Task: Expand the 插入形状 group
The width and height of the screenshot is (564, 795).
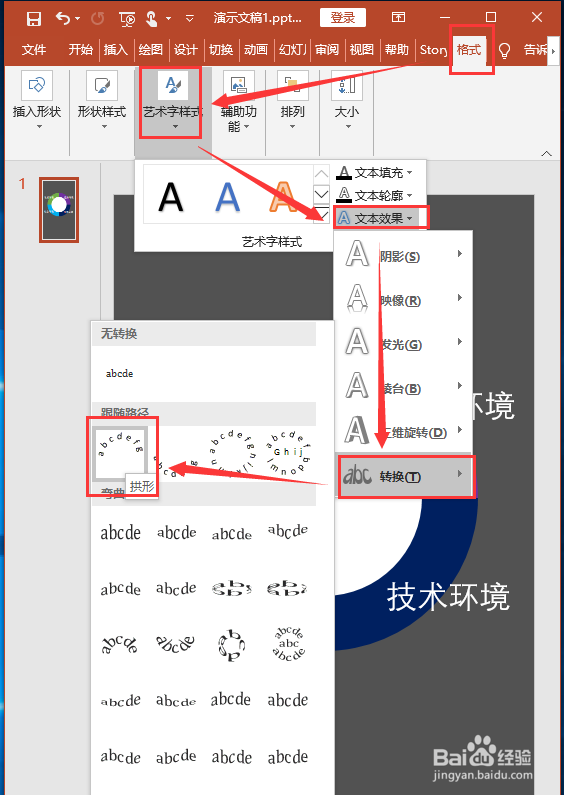Action: click(x=37, y=100)
